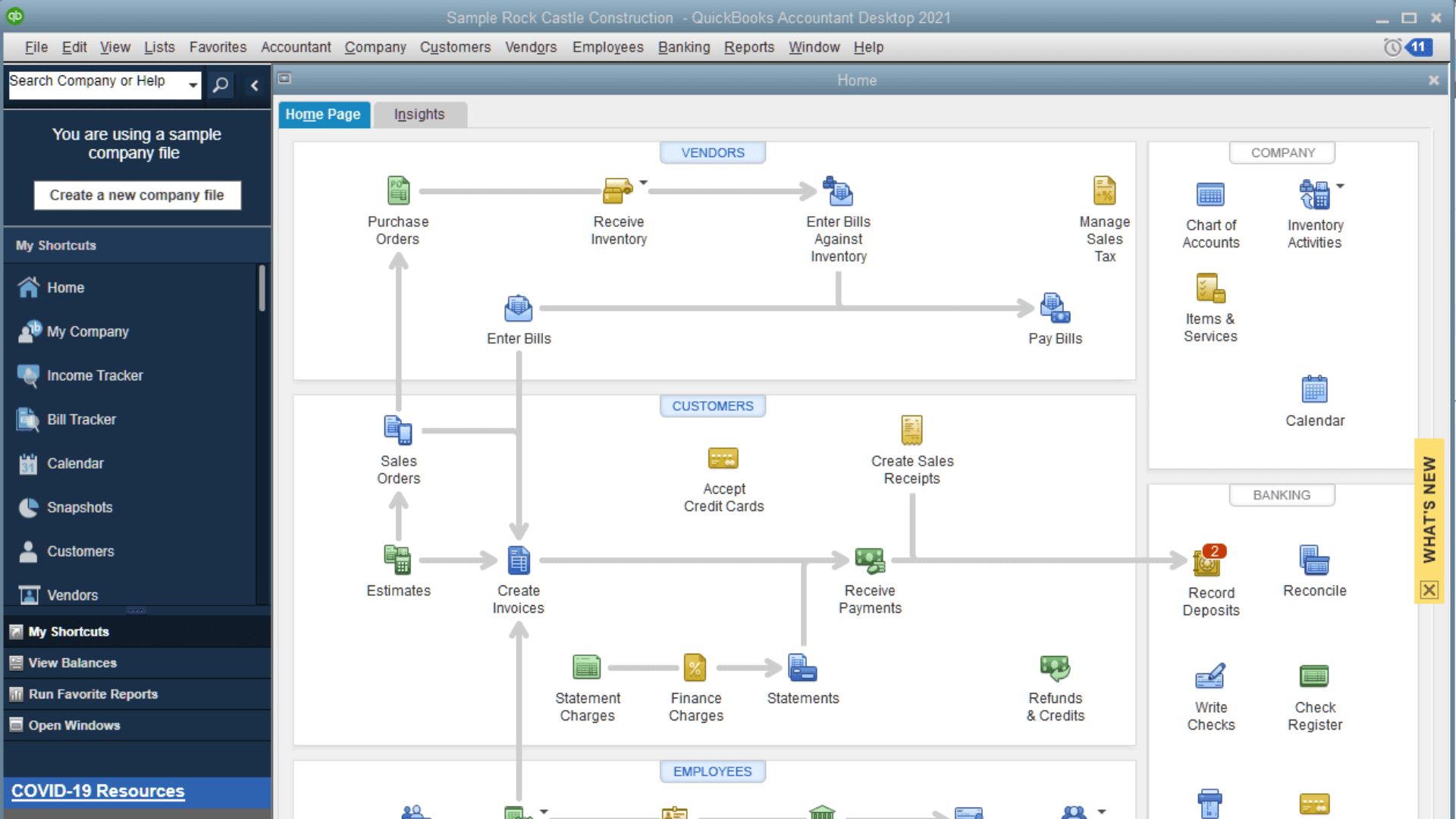Open the Refunds & Credits icon
1456x819 pixels.
tap(1055, 668)
